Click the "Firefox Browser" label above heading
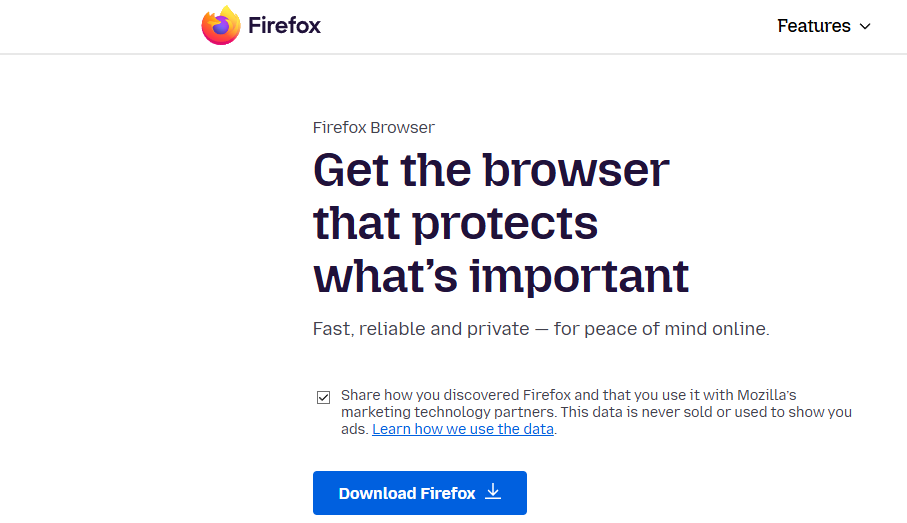 [x=373, y=127]
